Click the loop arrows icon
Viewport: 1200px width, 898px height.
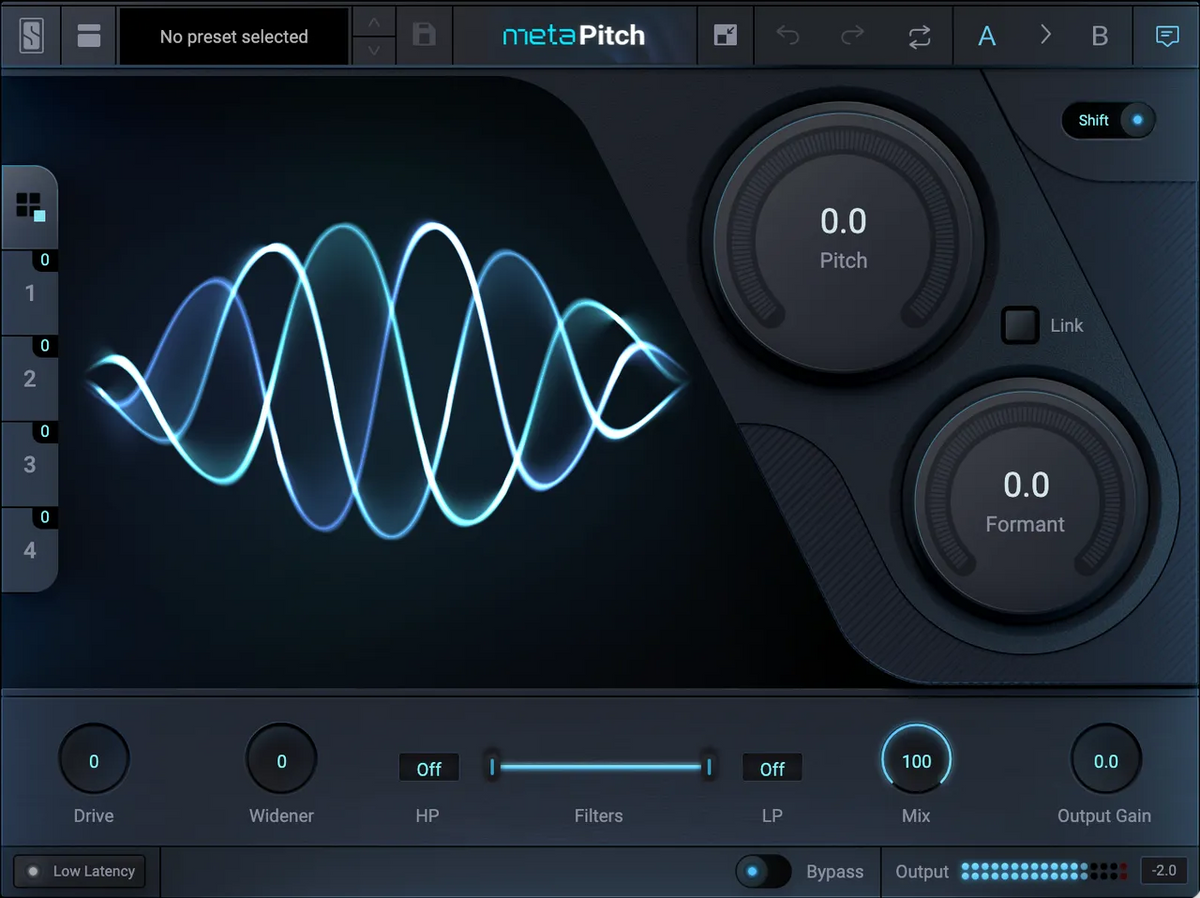pyautogui.click(x=919, y=37)
